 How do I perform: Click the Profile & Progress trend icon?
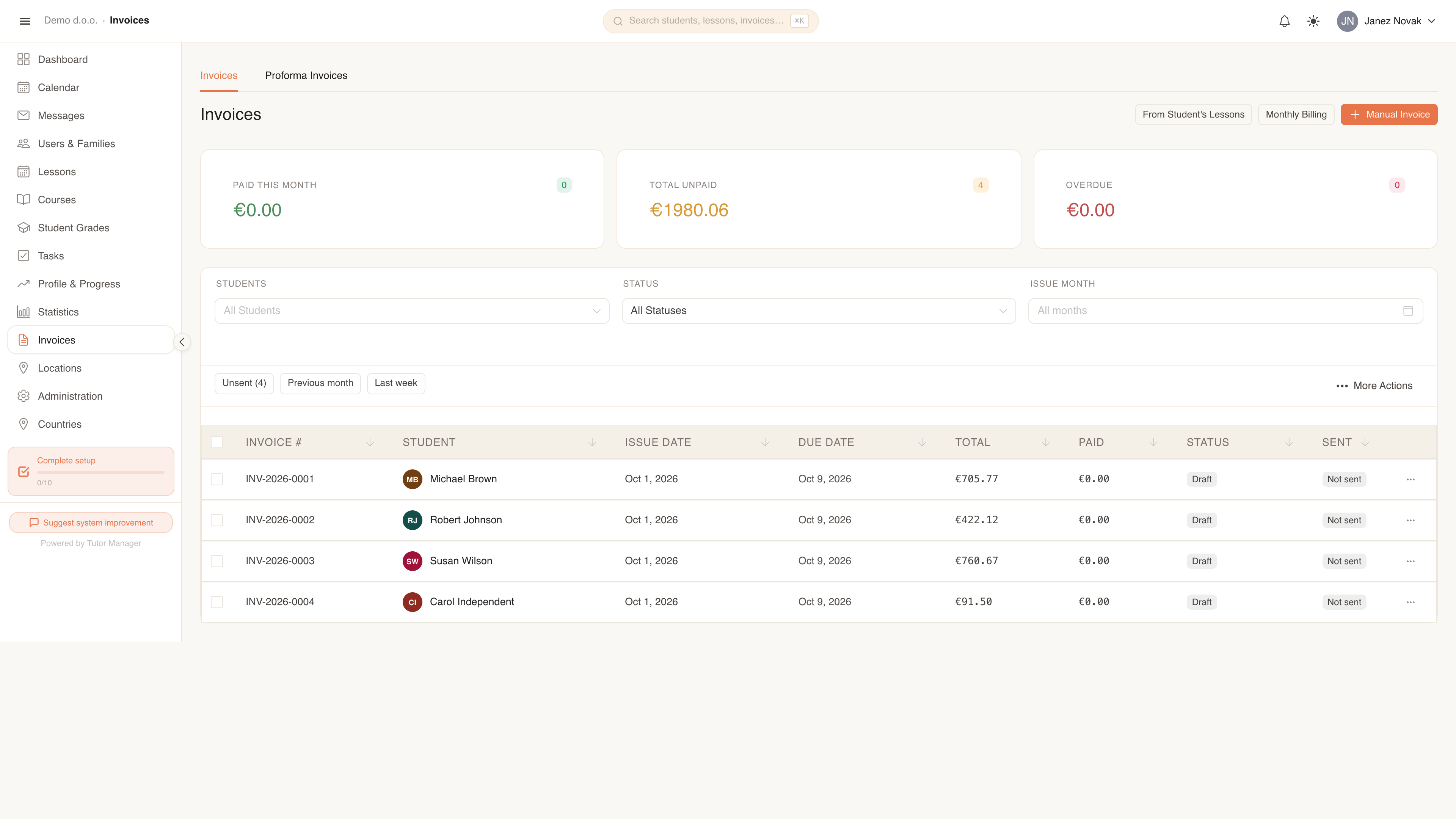pyautogui.click(x=23, y=284)
